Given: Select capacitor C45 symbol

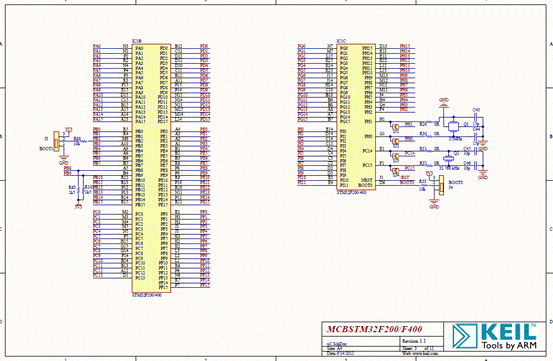Looking at the screenshot, I should pyautogui.click(x=475, y=151).
